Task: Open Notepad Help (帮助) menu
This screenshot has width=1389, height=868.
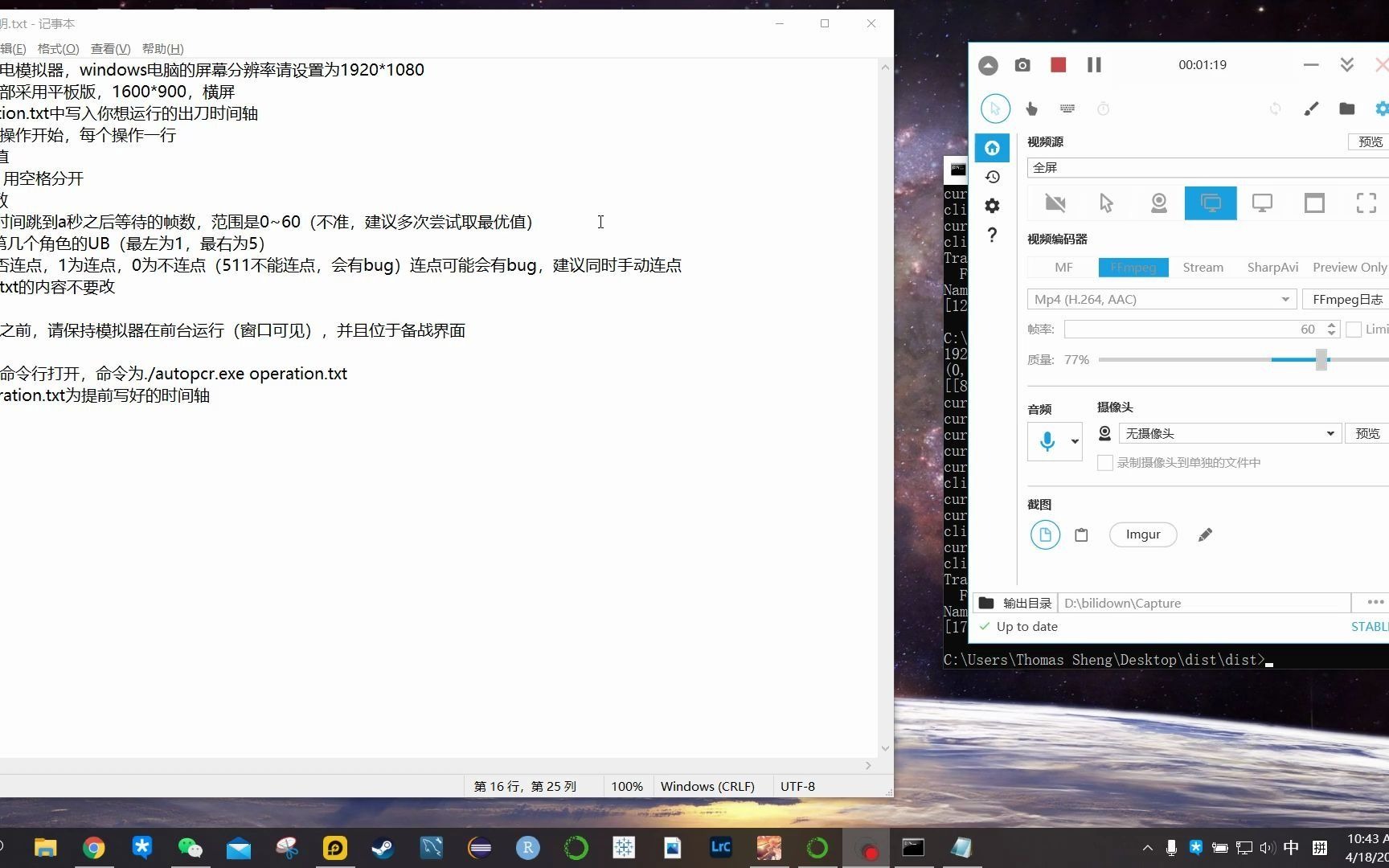Action: pos(162,49)
